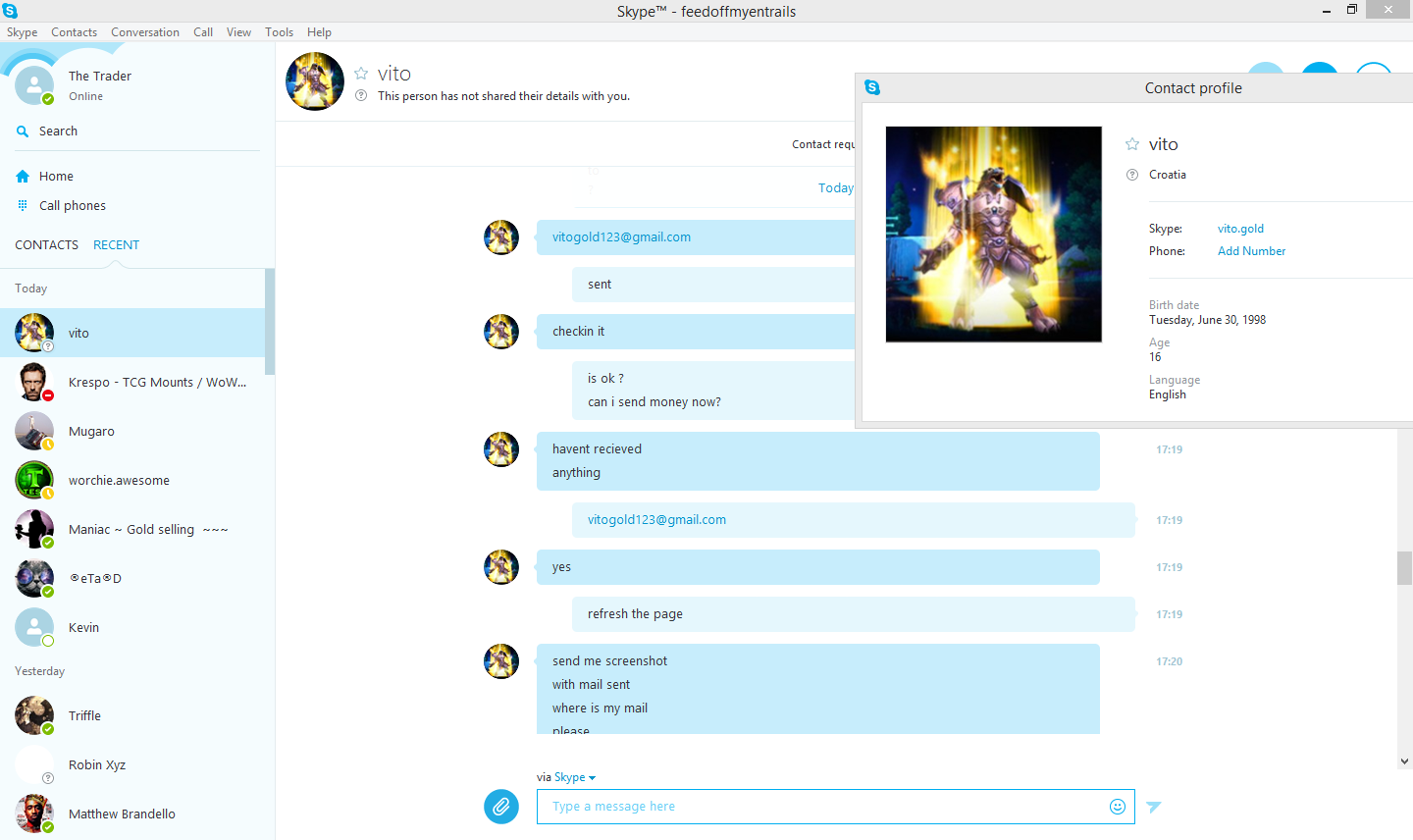
Task: Click vito's avatar in conversation header
Action: click(x=315, y=81)
